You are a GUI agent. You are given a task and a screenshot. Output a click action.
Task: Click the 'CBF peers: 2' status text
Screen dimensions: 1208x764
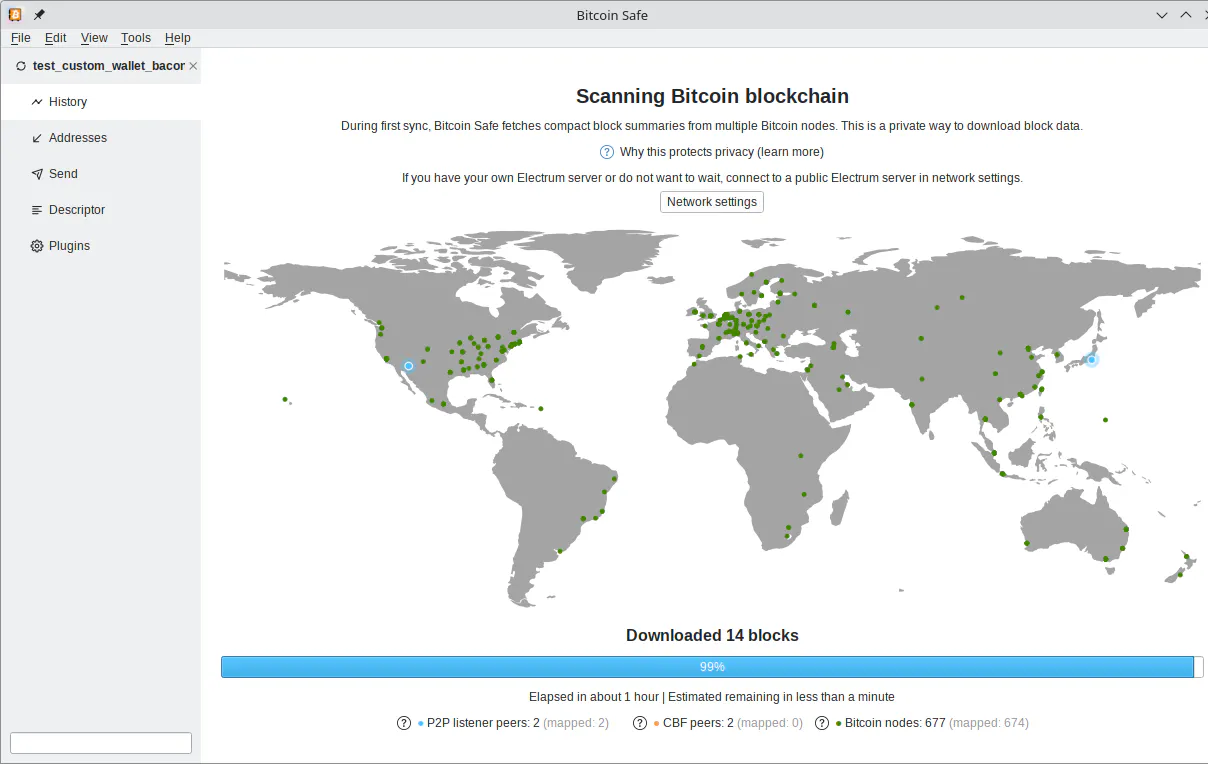pos(698,723)
